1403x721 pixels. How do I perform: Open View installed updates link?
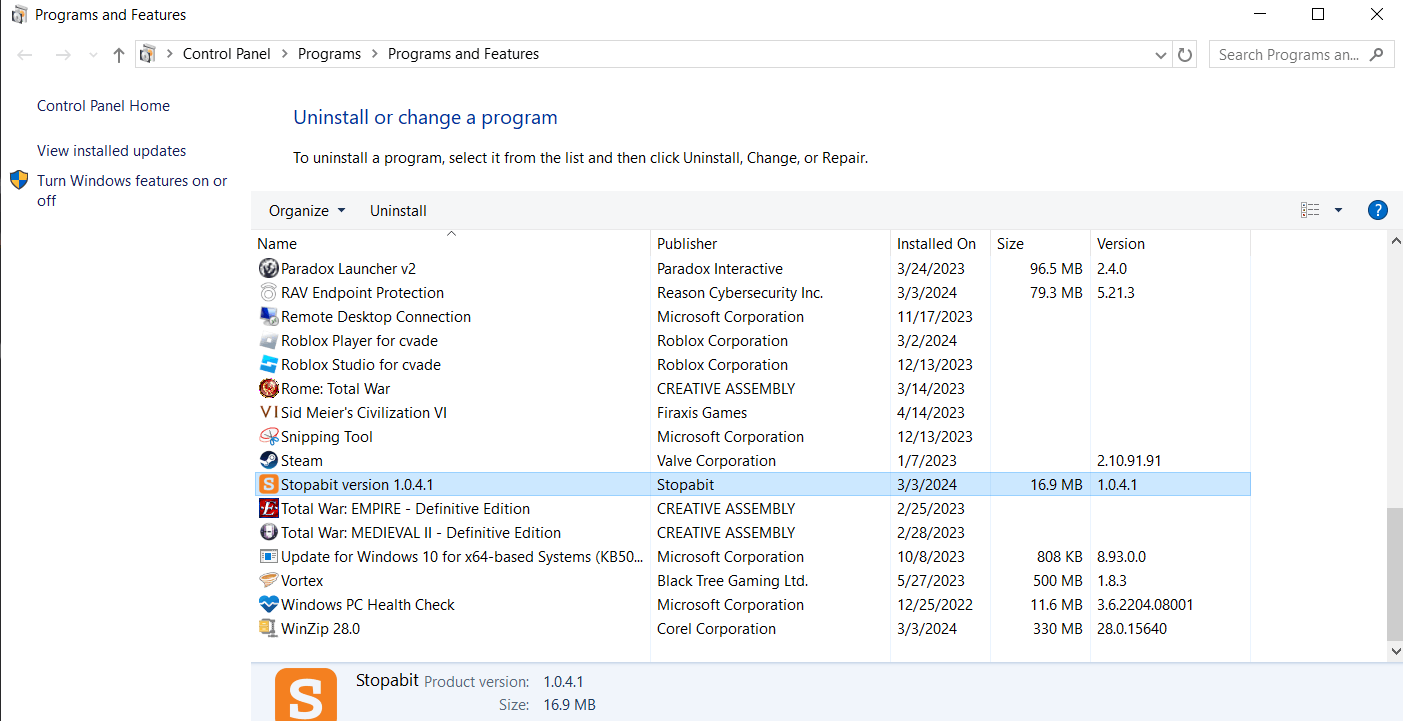click(111, 151)
